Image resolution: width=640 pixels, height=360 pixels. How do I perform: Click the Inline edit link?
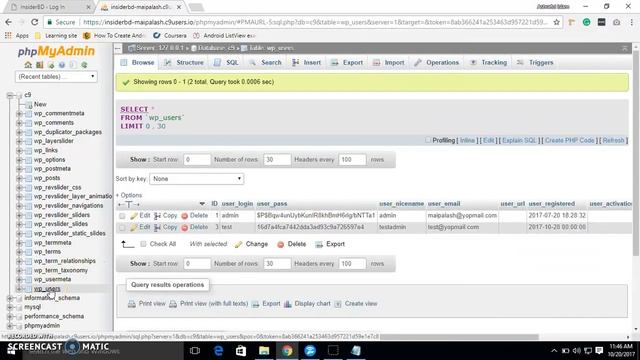467,140
